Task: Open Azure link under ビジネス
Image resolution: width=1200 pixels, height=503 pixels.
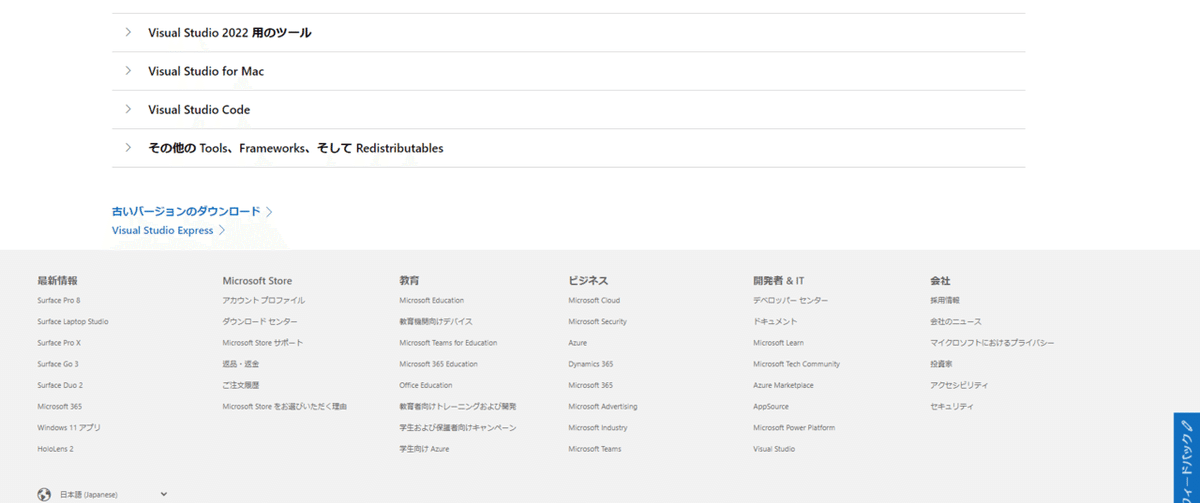Action: point(577,343)
